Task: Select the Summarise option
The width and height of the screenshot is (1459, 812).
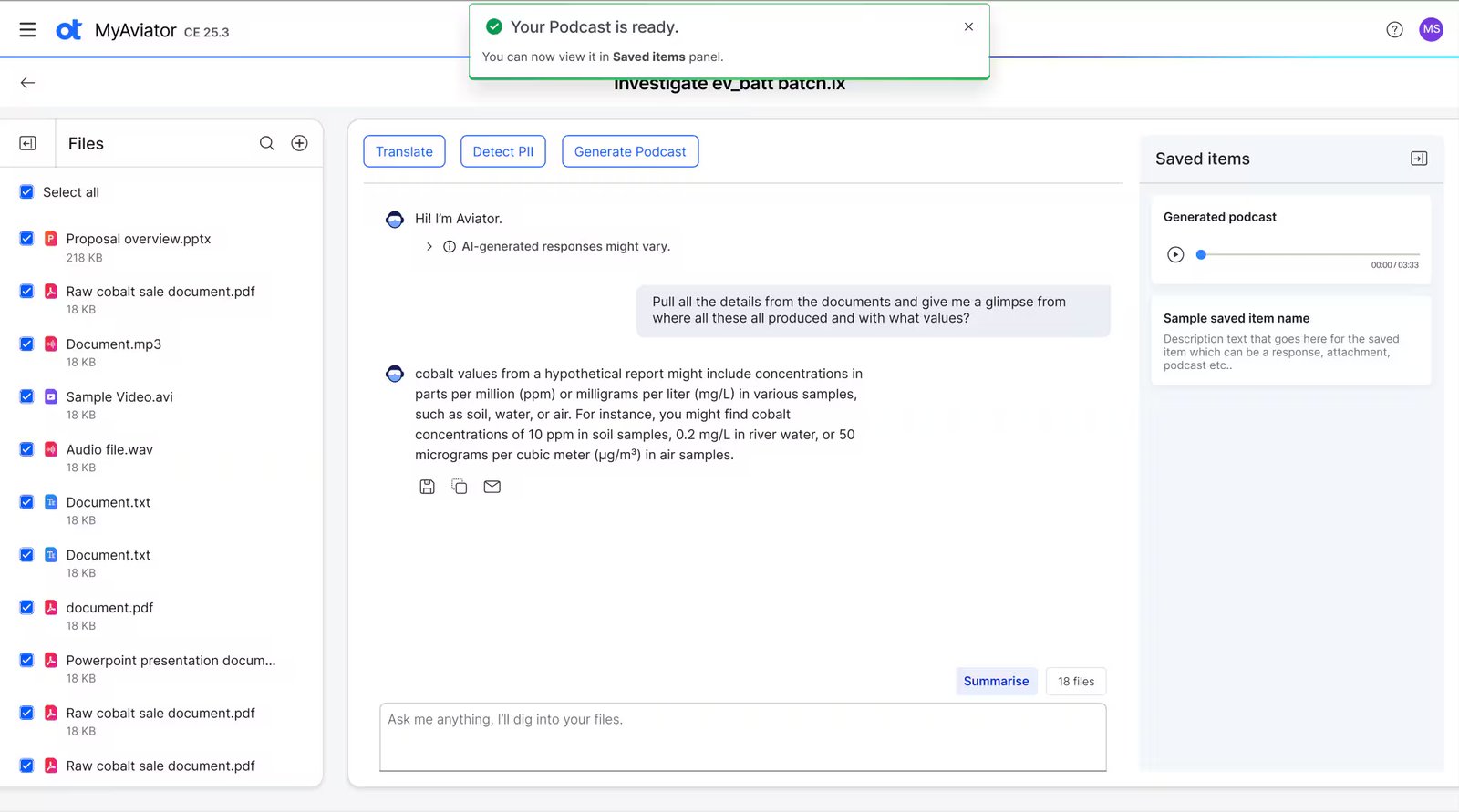Action: 996,681
